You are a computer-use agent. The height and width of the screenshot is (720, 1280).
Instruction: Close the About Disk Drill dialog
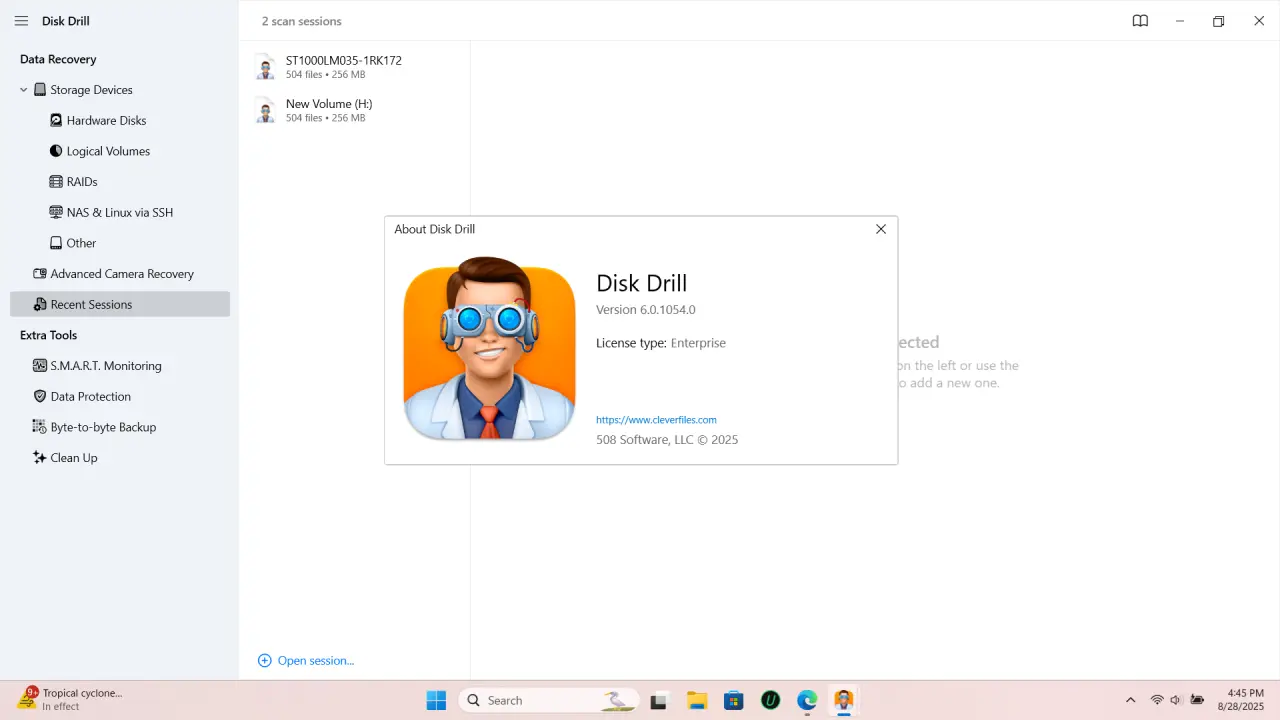[881, 229]
